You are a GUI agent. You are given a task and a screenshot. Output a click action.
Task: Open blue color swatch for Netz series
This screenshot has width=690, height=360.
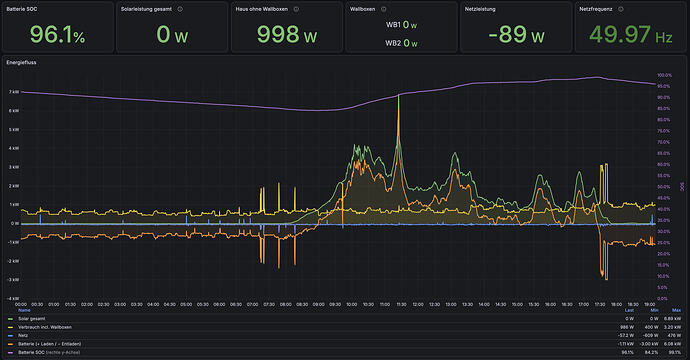[10, 335]
